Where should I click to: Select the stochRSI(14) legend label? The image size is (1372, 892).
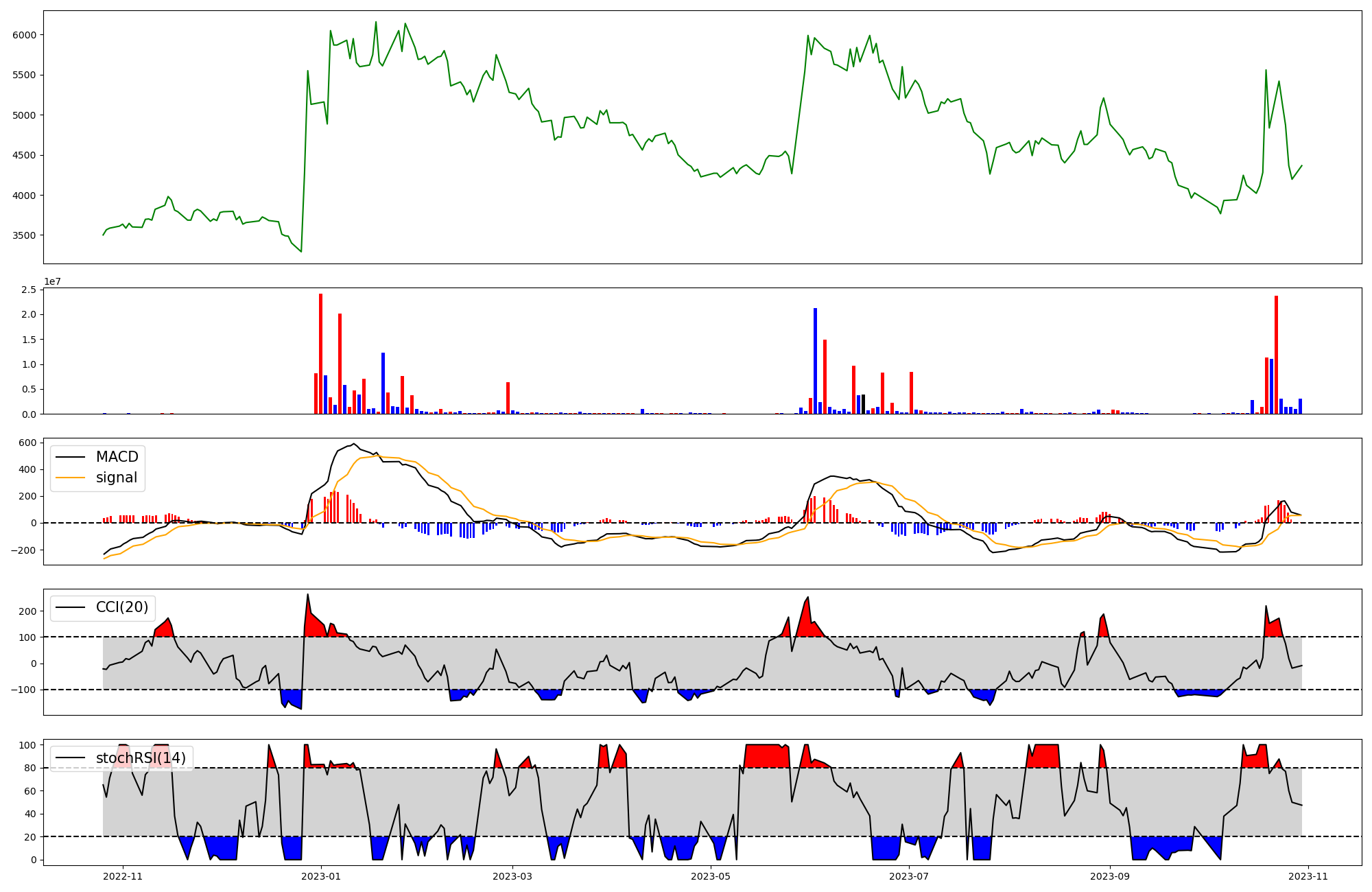click(141, 758)
